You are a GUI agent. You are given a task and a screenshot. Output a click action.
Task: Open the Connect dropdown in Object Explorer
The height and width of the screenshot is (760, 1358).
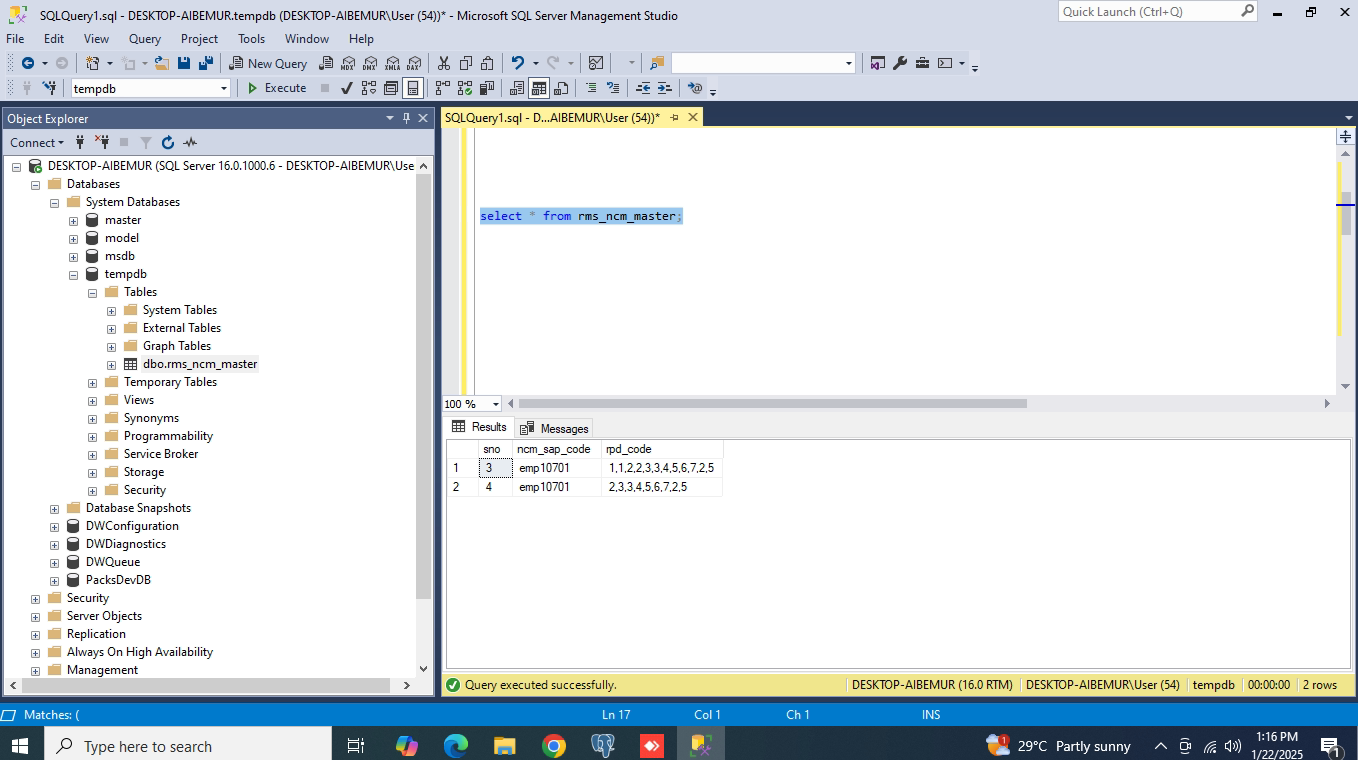click(x=37, y=142)
